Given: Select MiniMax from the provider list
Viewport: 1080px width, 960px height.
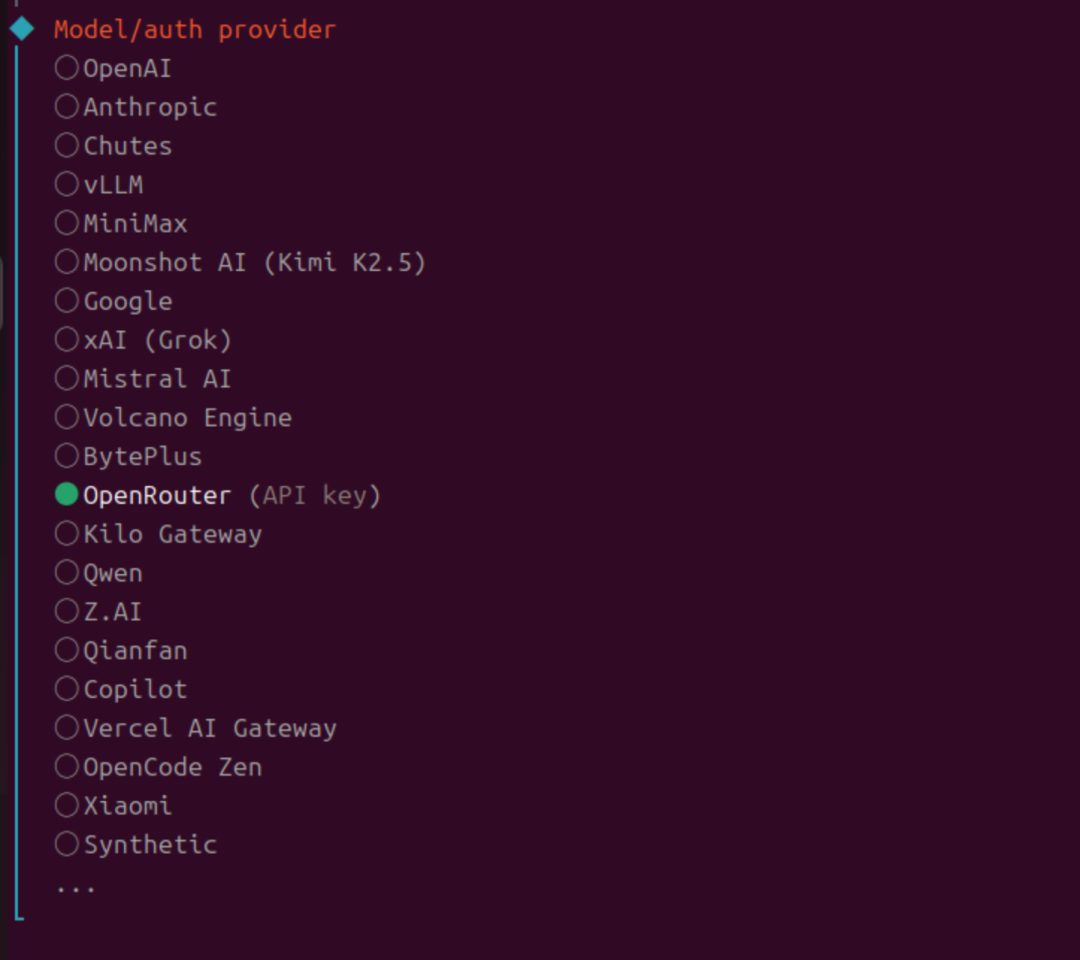Looking at the screenshot, I should (x=67, y=223).
